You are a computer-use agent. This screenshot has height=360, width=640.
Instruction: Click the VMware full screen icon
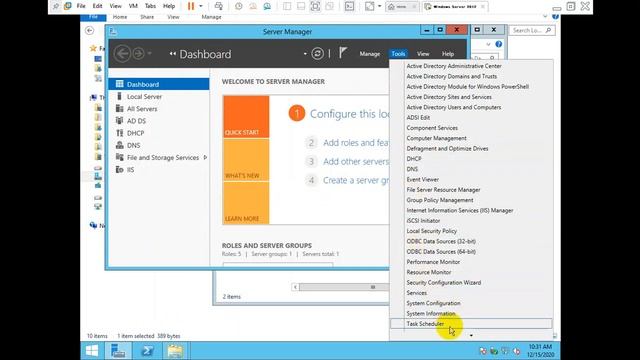pos(315,6)
